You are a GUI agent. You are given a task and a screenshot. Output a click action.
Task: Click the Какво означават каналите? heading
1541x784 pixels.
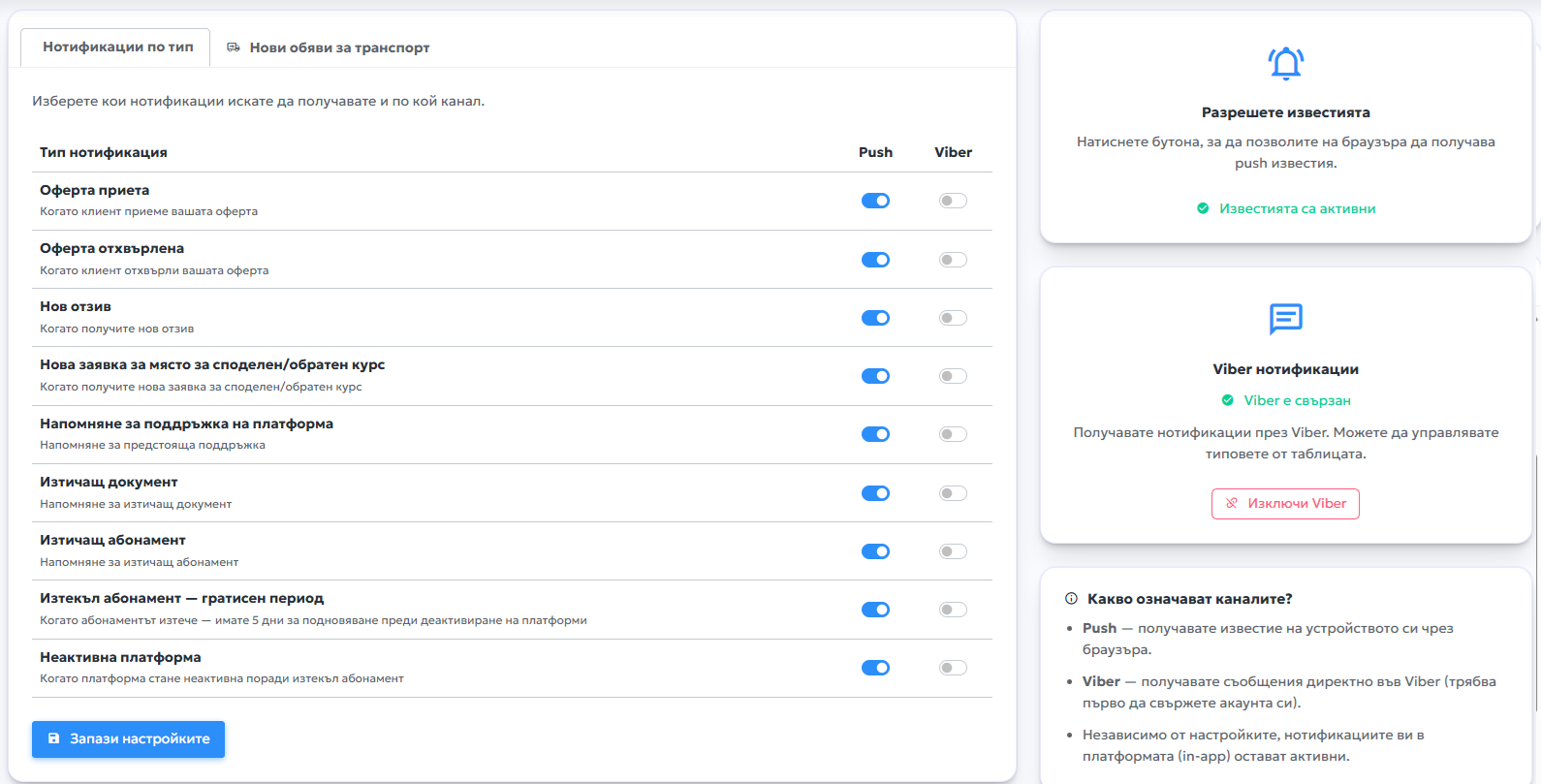click(x=1190, y=599)
